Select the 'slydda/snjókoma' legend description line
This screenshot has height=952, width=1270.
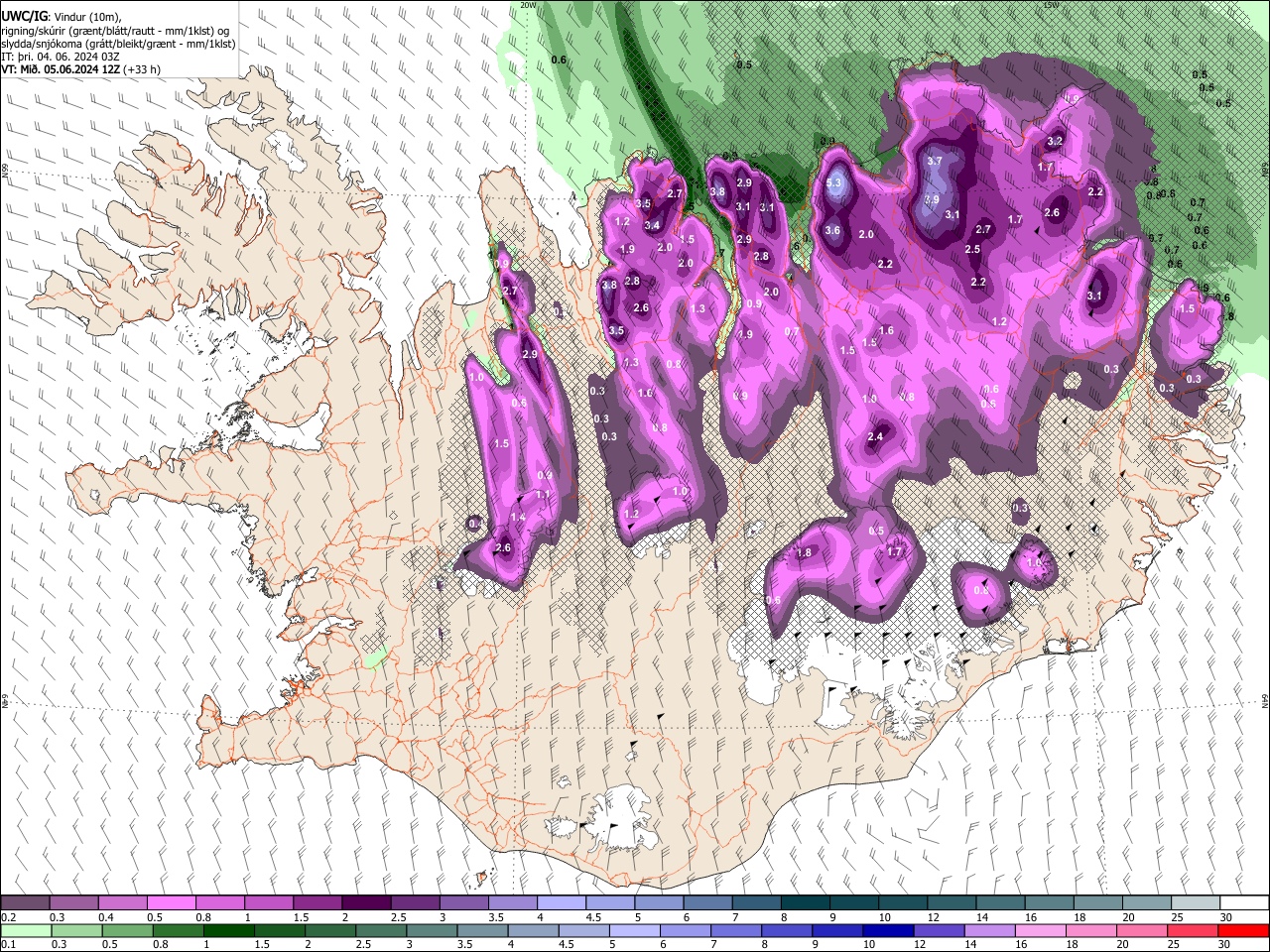[x=118, y=44]
